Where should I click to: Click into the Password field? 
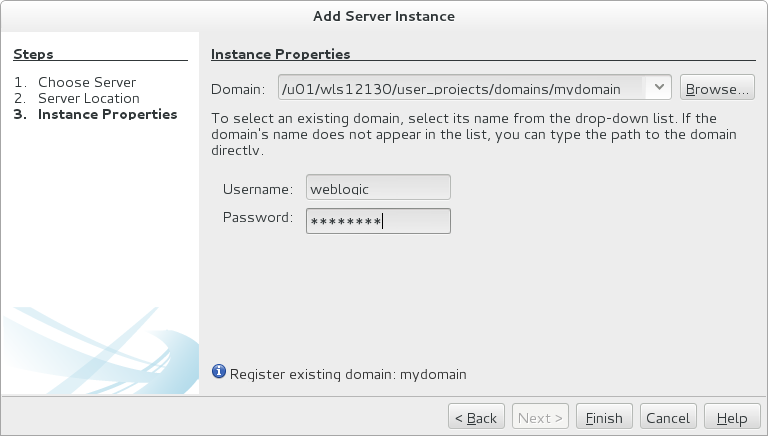click(x=378, y=220)
